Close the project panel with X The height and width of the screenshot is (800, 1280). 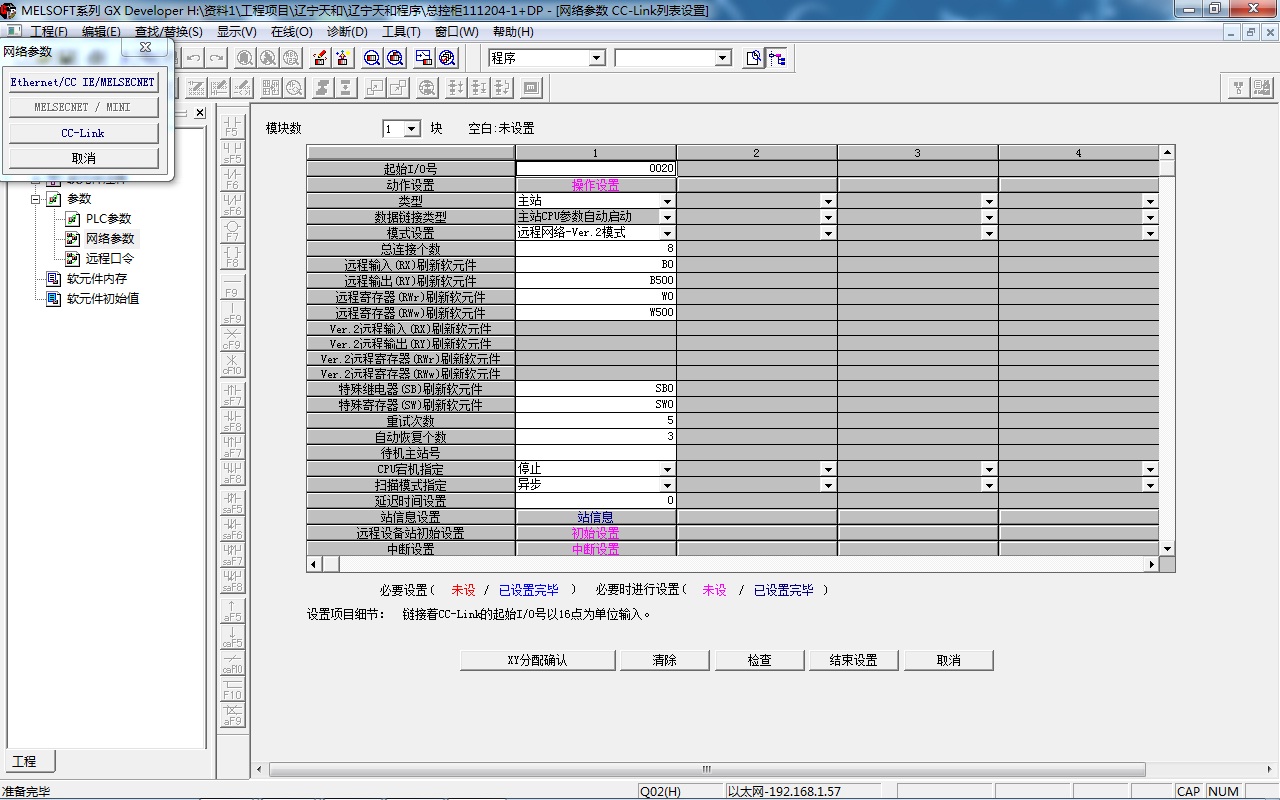(200, 113)
